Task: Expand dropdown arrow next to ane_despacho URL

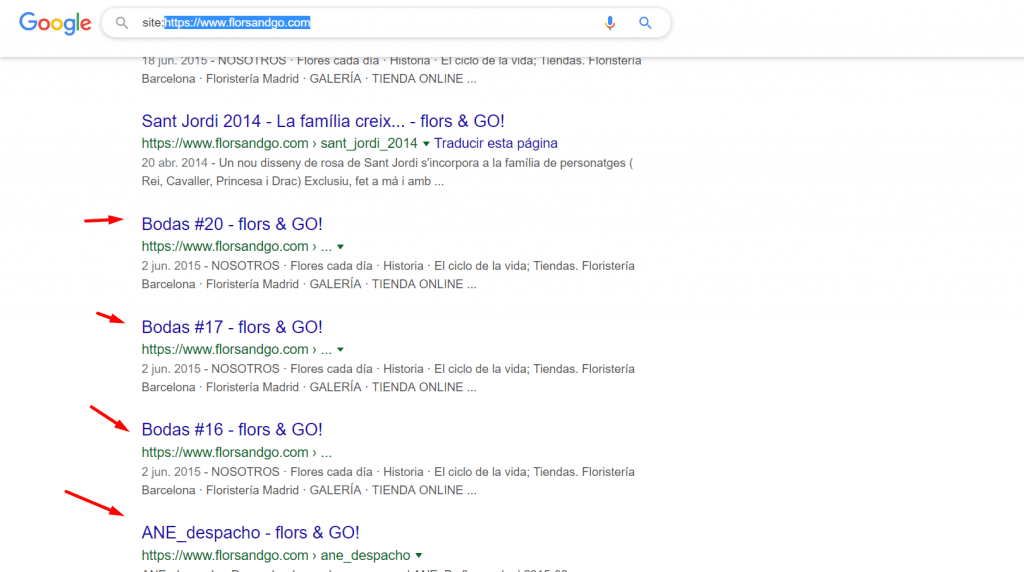Action: pos(419,556)
